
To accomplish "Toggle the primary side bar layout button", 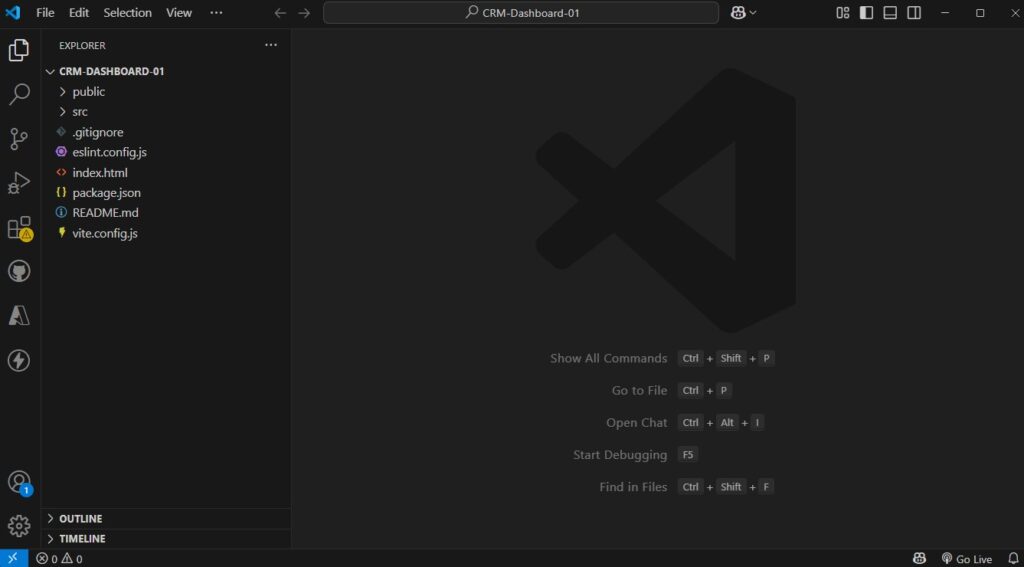I will [x=866, y=13].
